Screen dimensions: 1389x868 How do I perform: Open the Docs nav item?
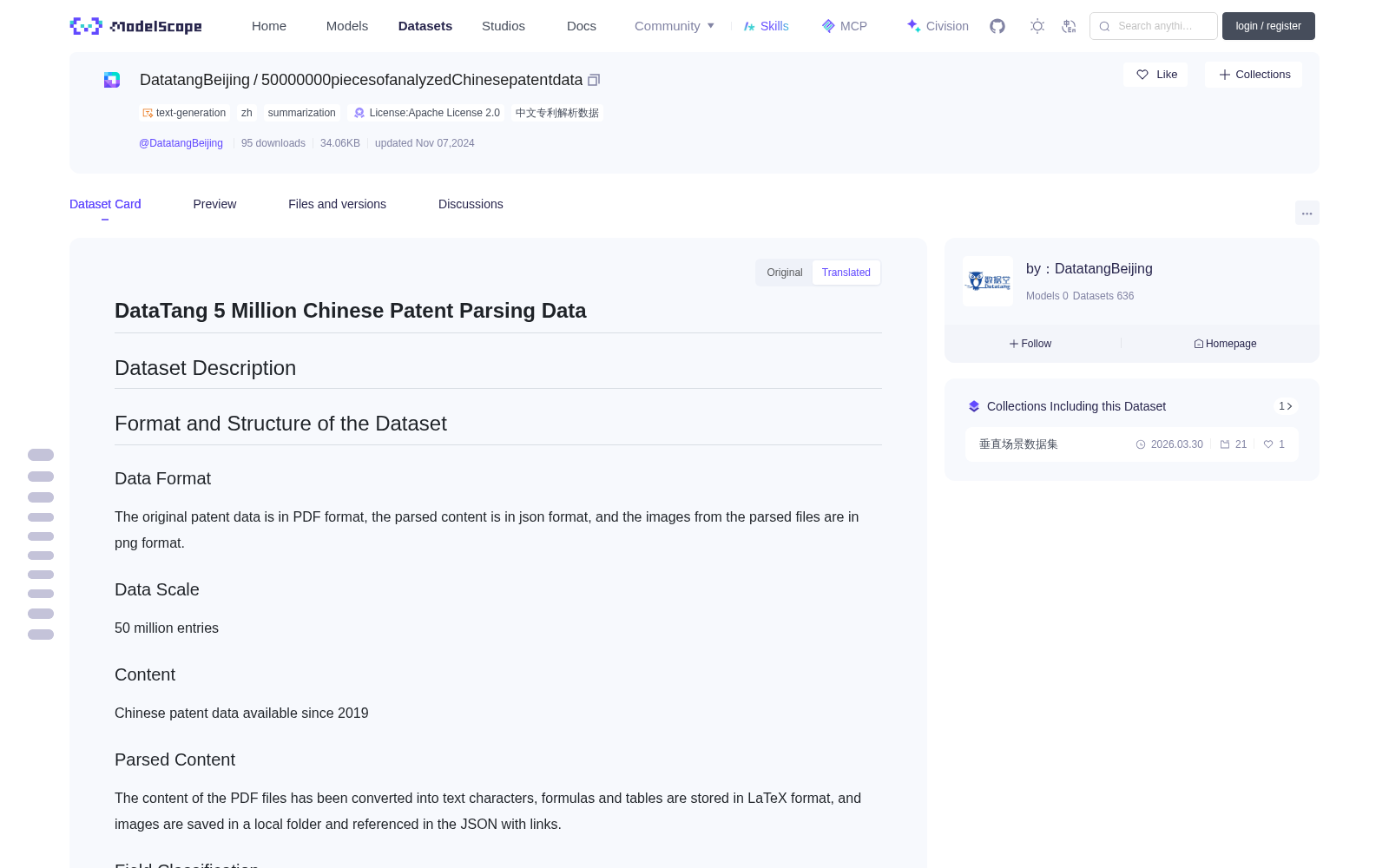pyautogui.click(x=582, y=26)
